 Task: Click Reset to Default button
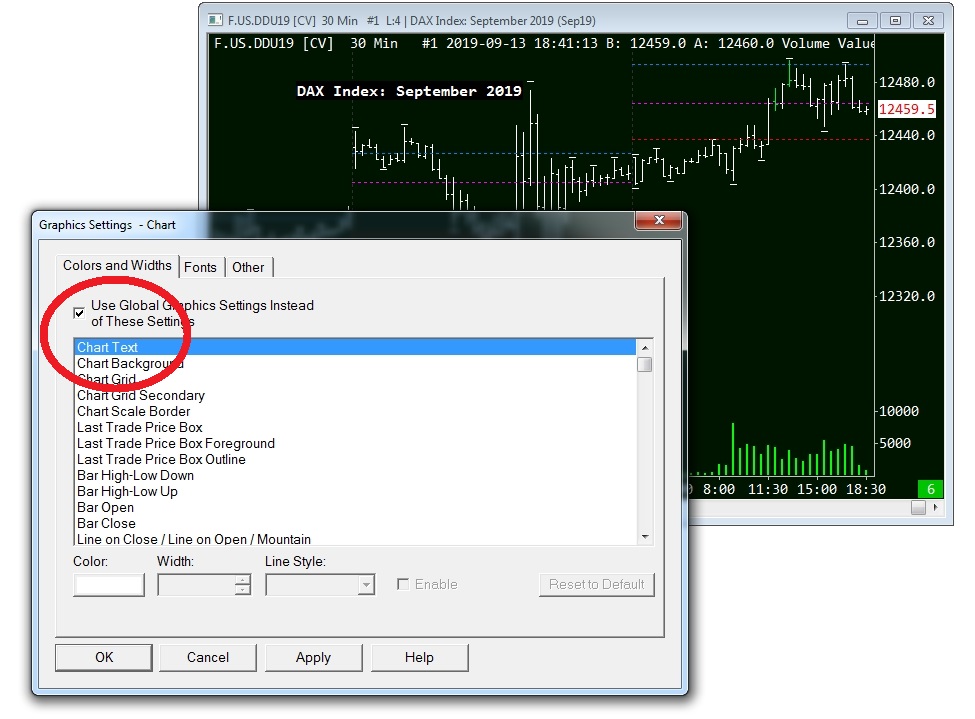pos(596,585)
